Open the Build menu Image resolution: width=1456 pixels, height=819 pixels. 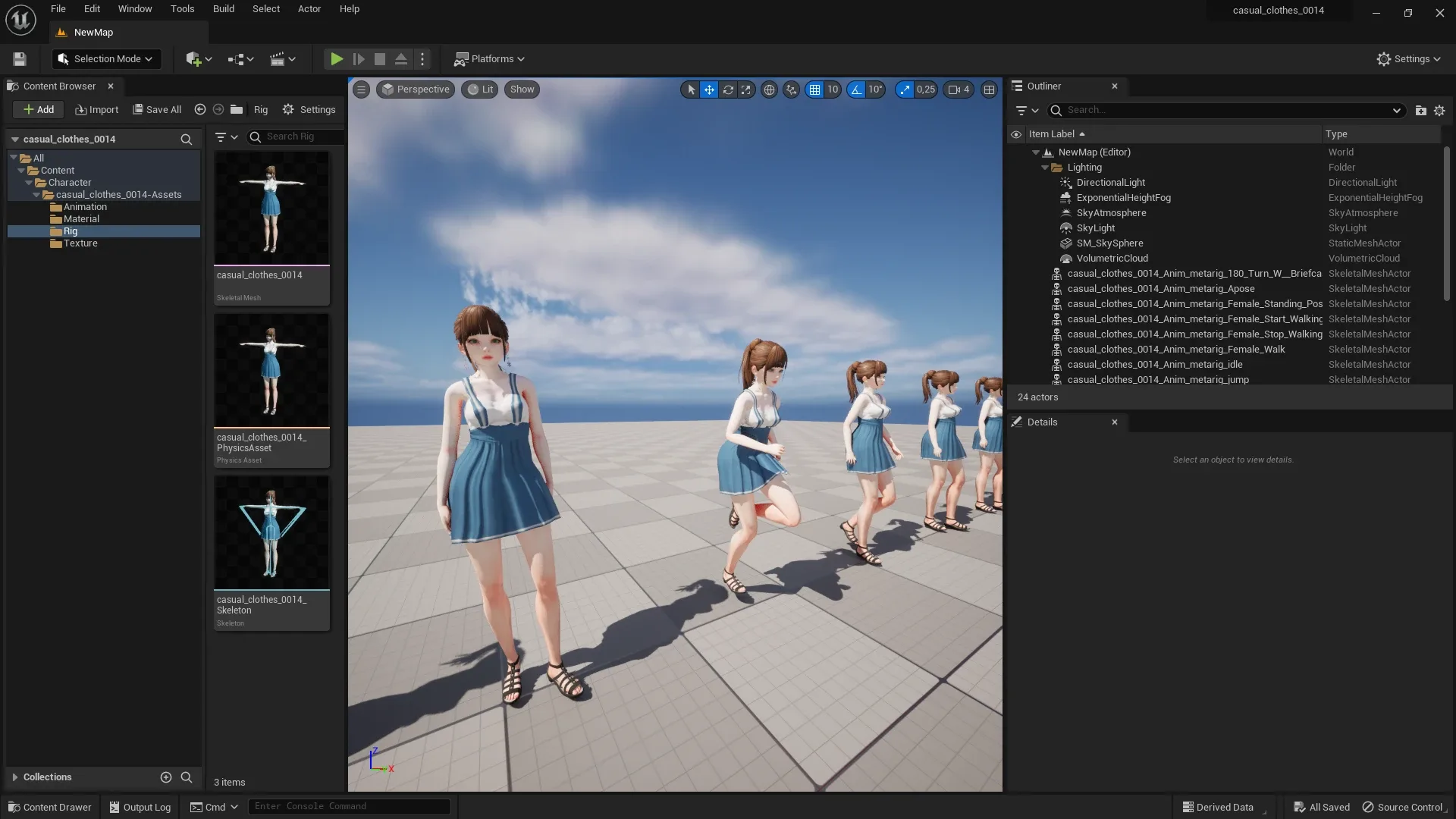[223, 9]
